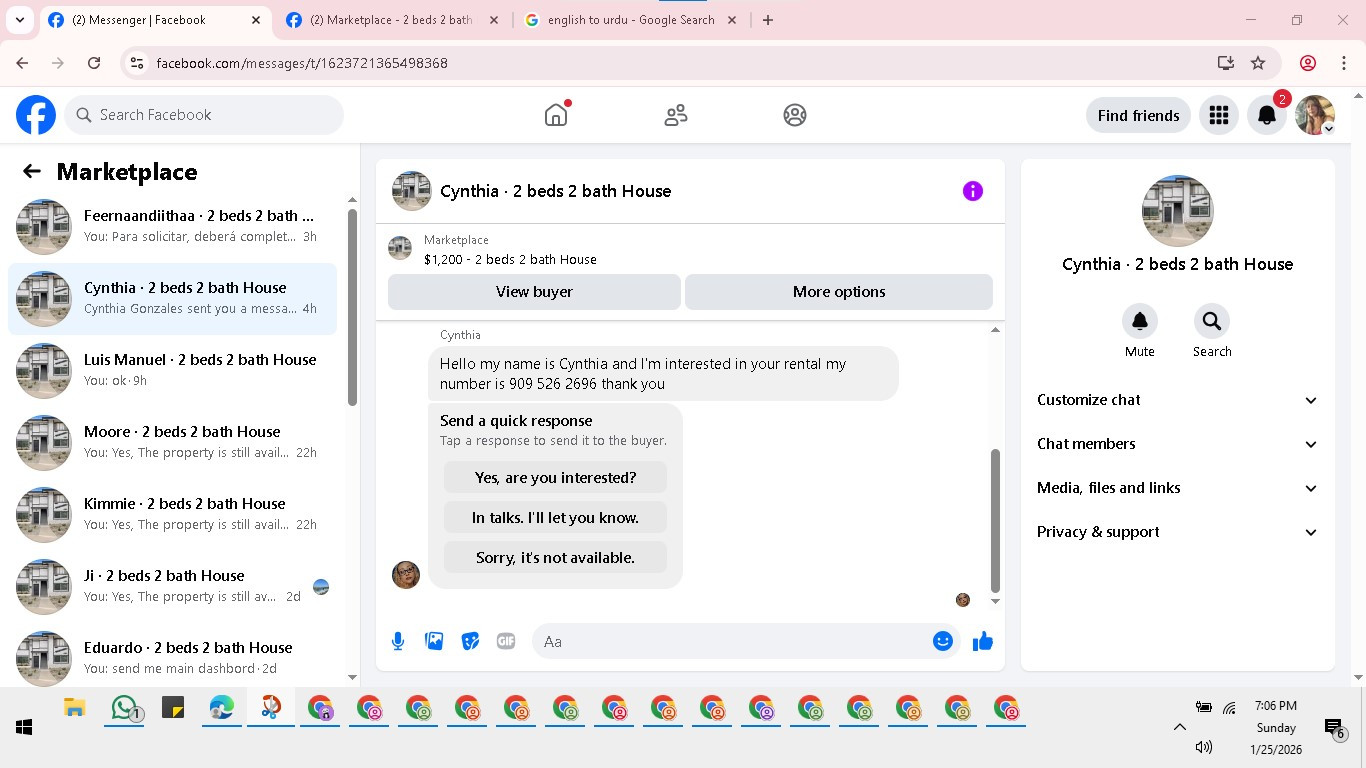Click the browser address bar URL
Viewport: 1366px width, 768px height.
pyautogui.click(x=302, y=63)
